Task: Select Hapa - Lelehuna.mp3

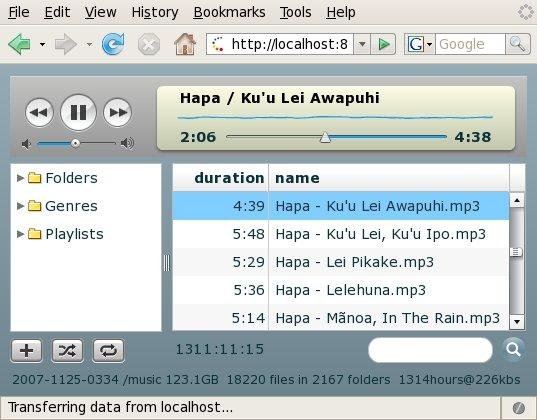Action: pyautogui.click(x=341, y=290)
